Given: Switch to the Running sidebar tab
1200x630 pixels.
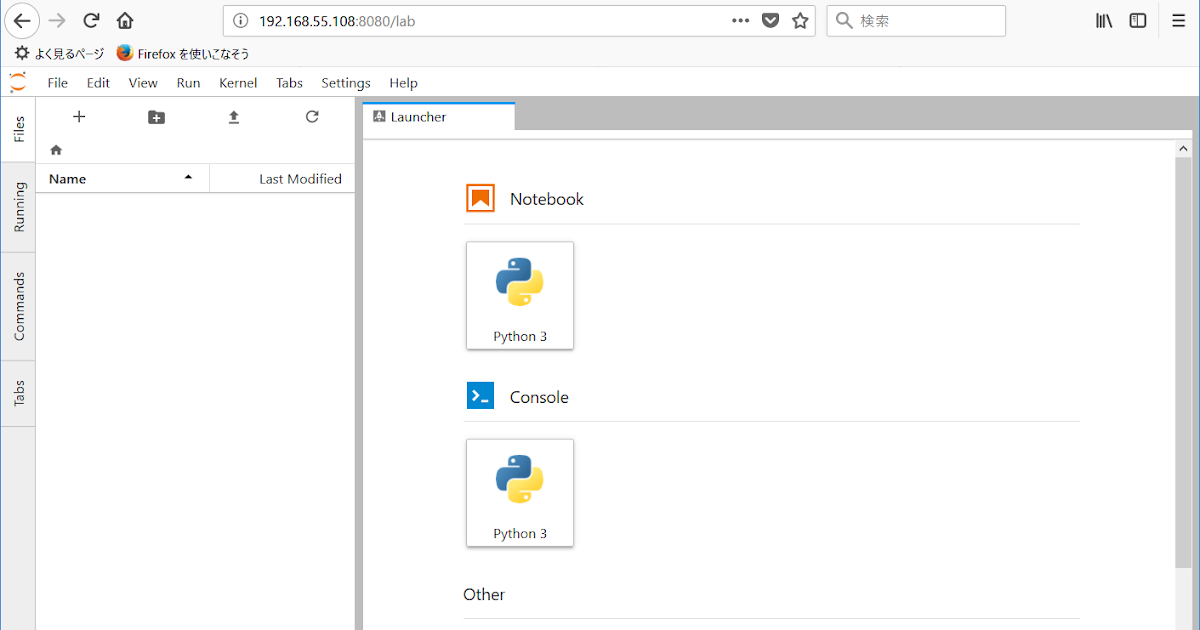Looking at the screenshot, I should tap(17, 207).
